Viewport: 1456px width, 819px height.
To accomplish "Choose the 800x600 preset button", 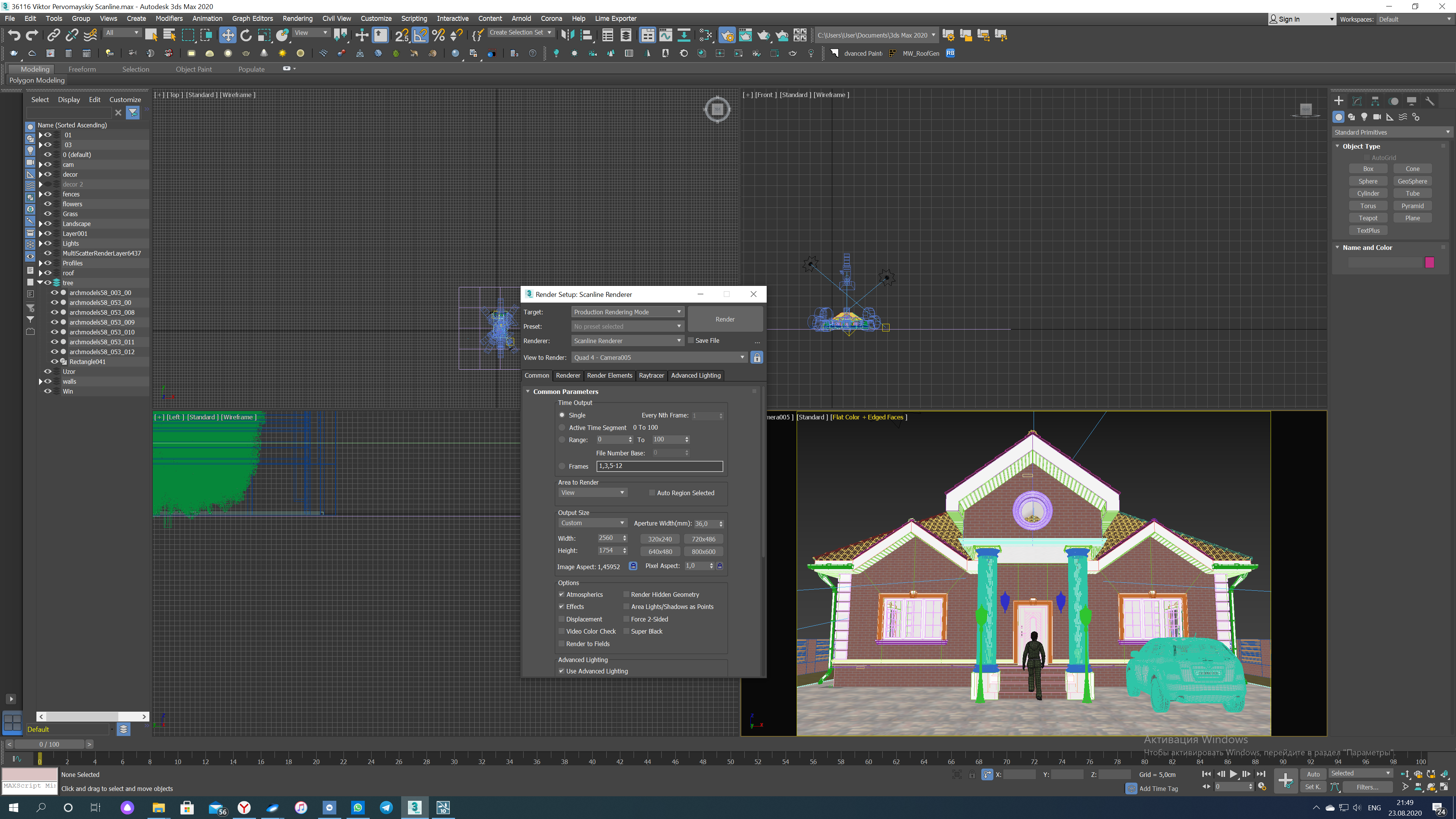I will (703, 552).
